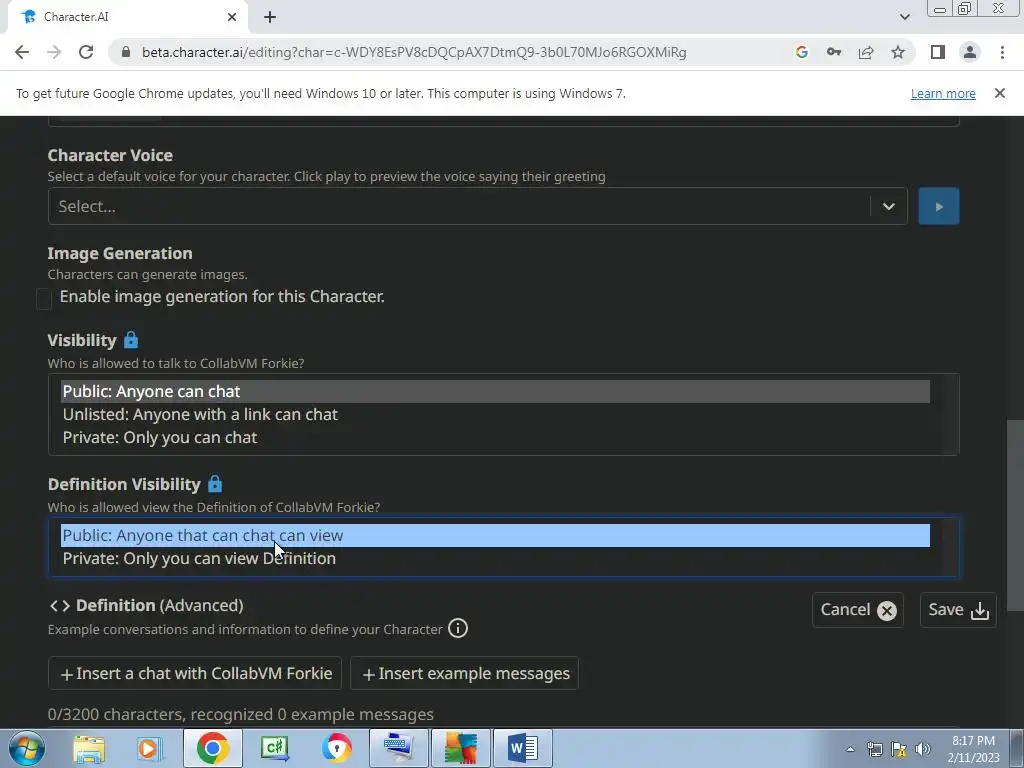Click the Visibility lock icon
1024x768 pixels.
tap(131, 340)
